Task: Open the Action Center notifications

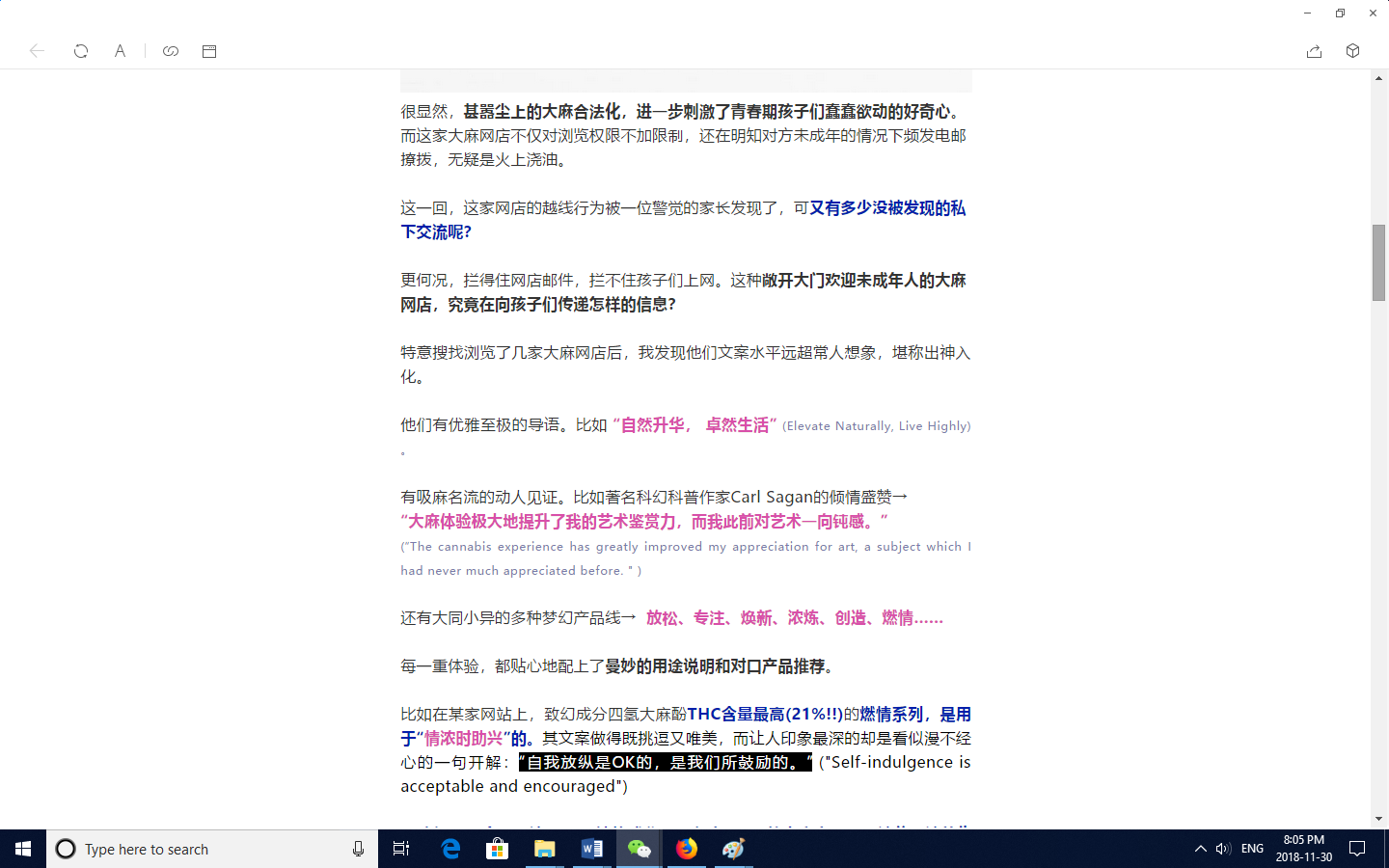Action: (x=1357, y=849)
